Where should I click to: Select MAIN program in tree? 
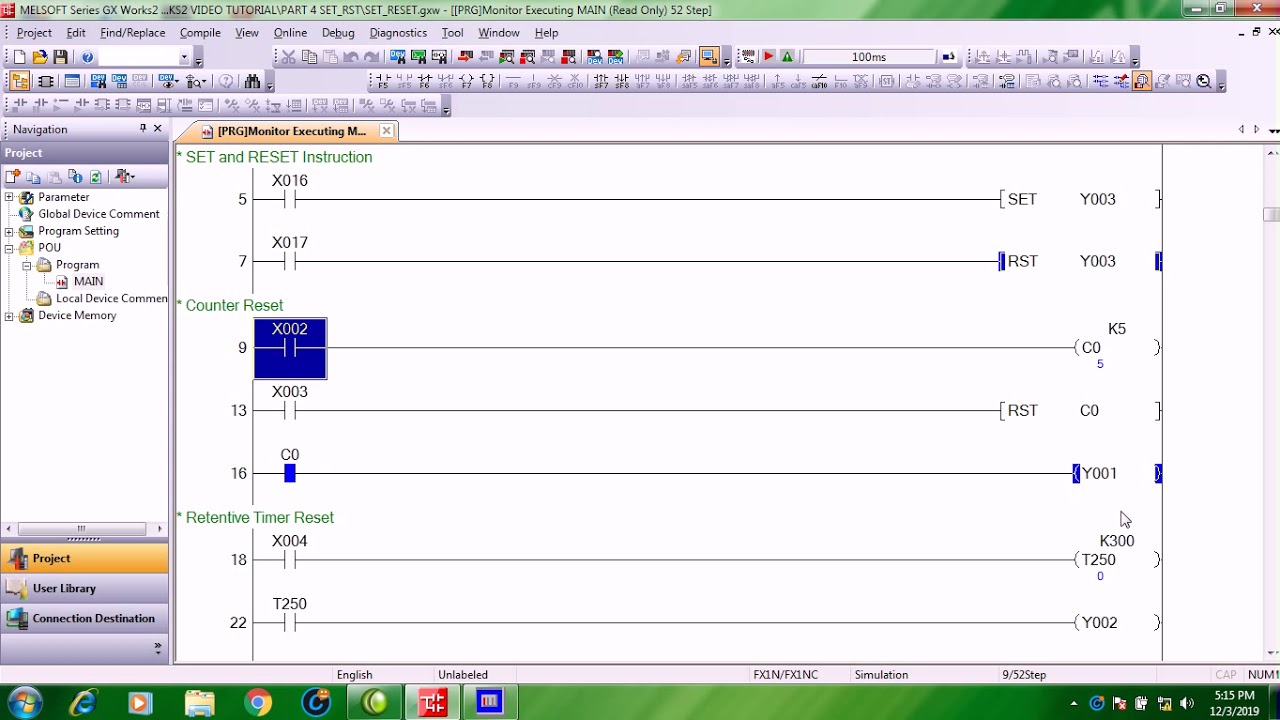coord(88,282)
